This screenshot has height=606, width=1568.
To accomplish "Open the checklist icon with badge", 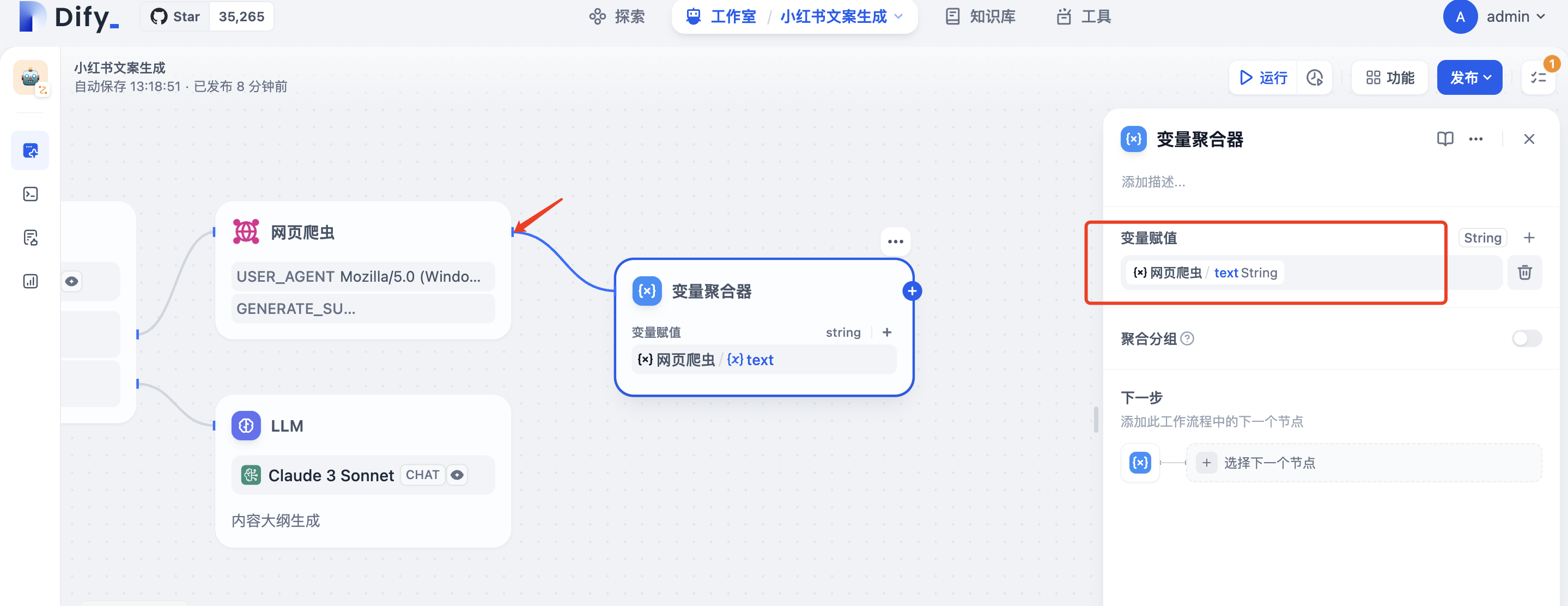I will pos(1538,77).
